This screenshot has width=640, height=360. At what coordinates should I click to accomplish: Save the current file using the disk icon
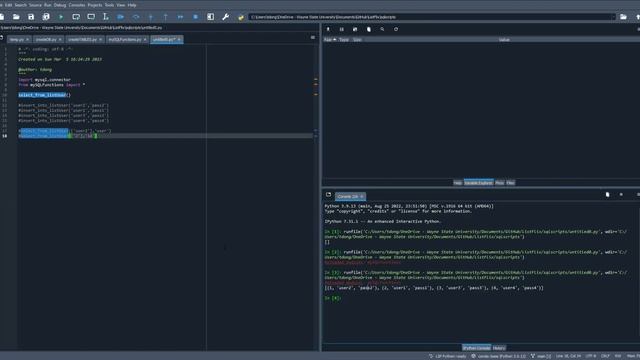[x=31, y=17]
